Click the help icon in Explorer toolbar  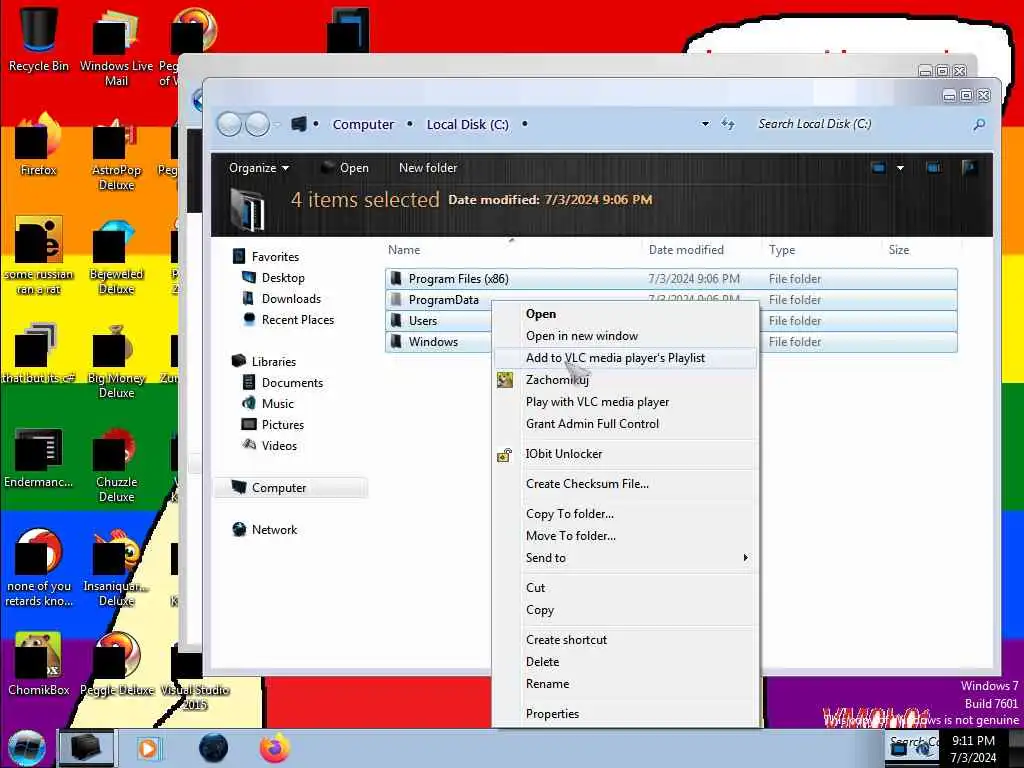pyautogui.click(x=969, y=168)
